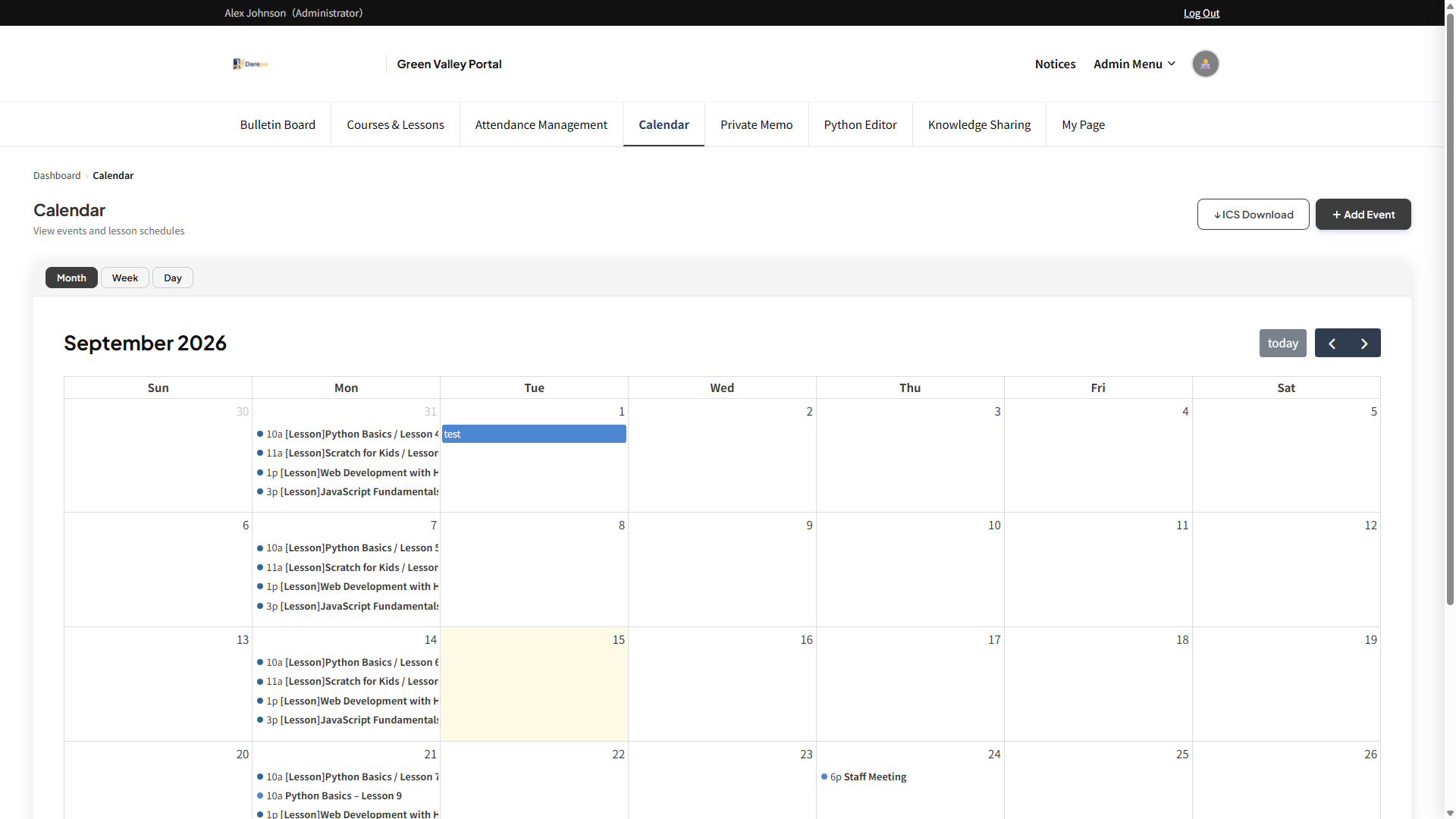This screenshot has height=819, width=1456.
Task: Open the Bulletin Board tab
Action: tap(278, 124)
